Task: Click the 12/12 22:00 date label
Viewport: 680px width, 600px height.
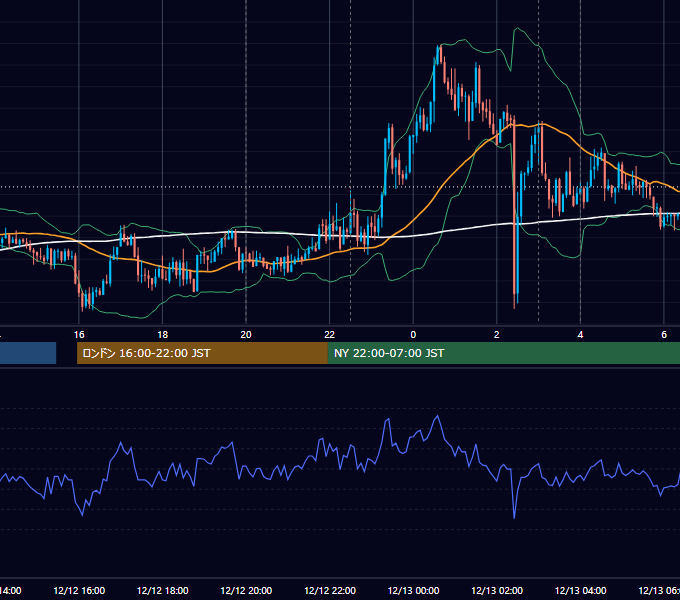Action: pyautogui.click(x=330, y=590)
